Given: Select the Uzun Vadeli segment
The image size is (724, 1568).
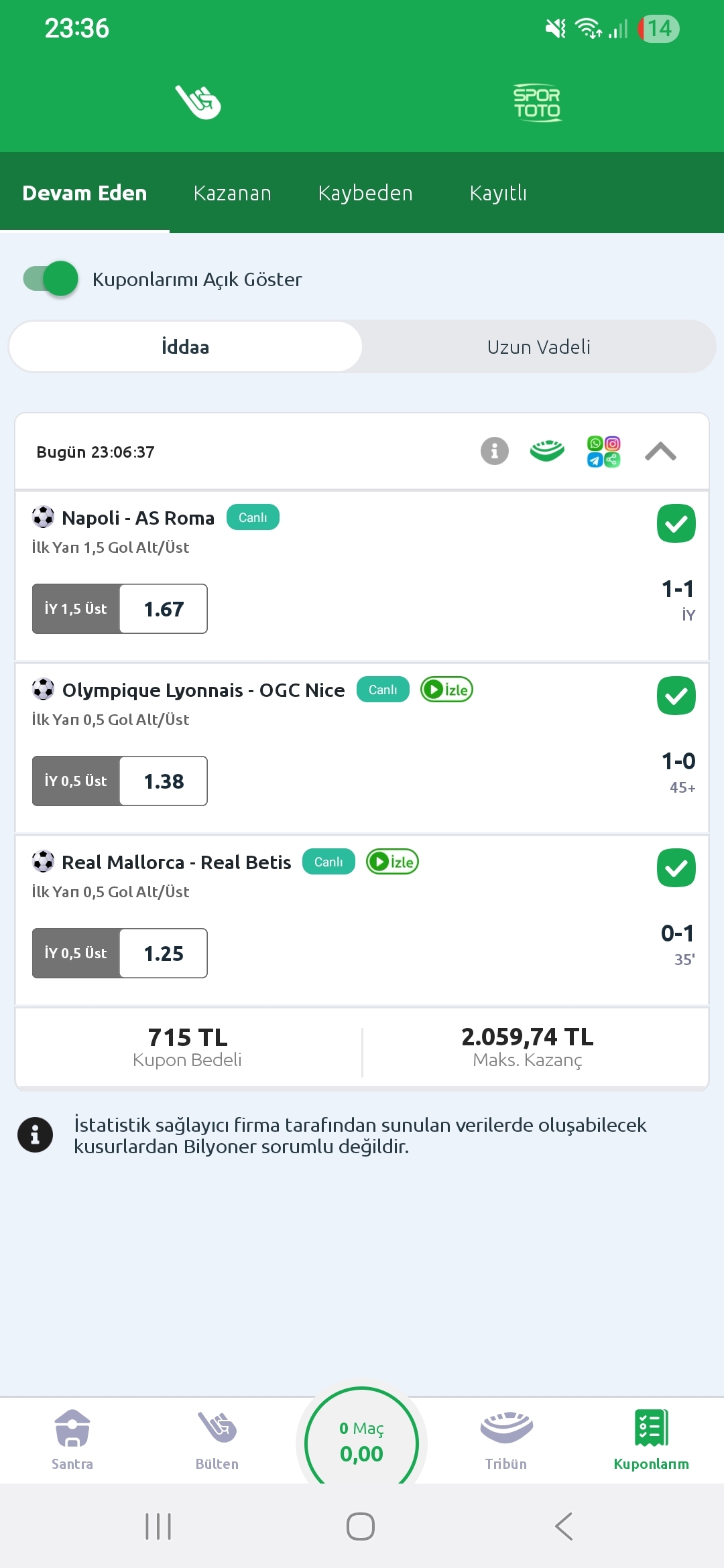Looking at the screenshot, I should 538,346.
